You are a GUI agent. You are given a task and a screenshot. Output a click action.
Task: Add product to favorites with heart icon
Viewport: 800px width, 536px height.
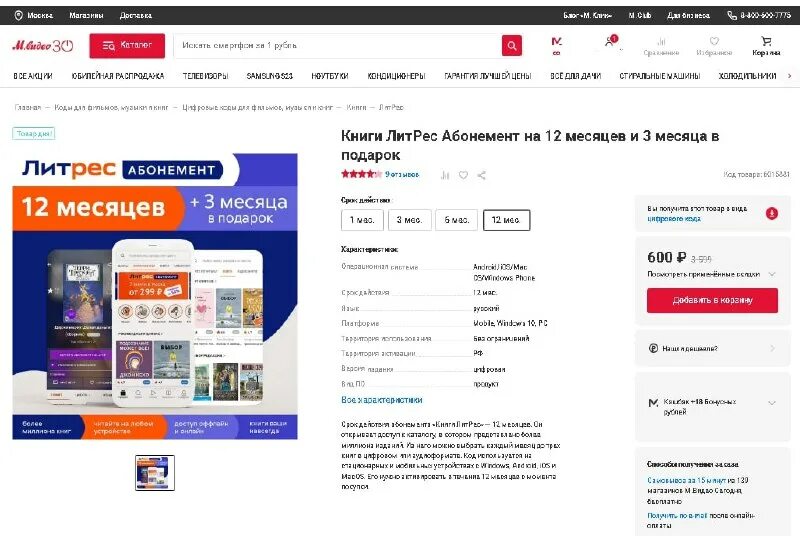point(463,175)
